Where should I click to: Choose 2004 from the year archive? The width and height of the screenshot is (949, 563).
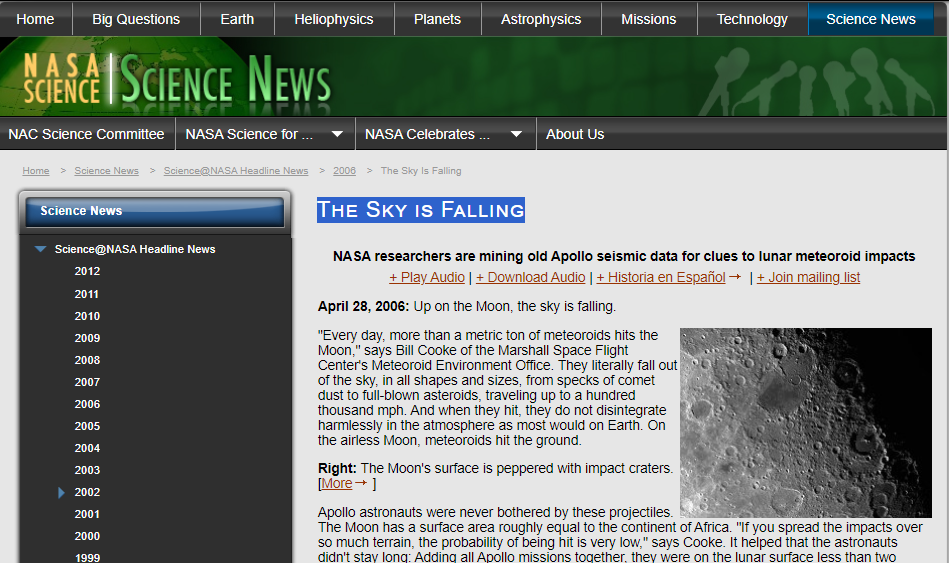(87, 448)
